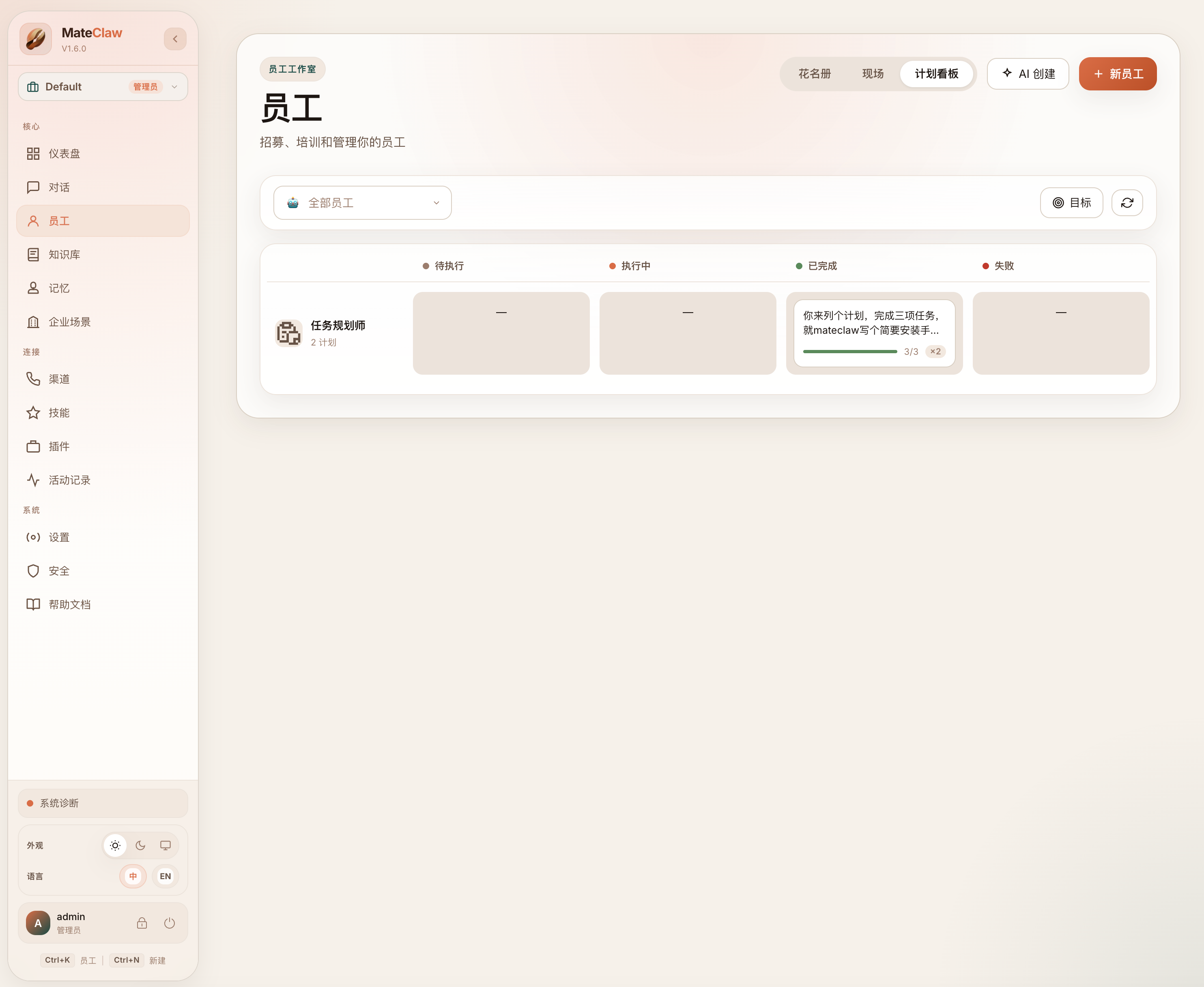Viewport: 1204px width, 987px height.
Task: Click the V1.6.0 version label
Action: [74, 49]
